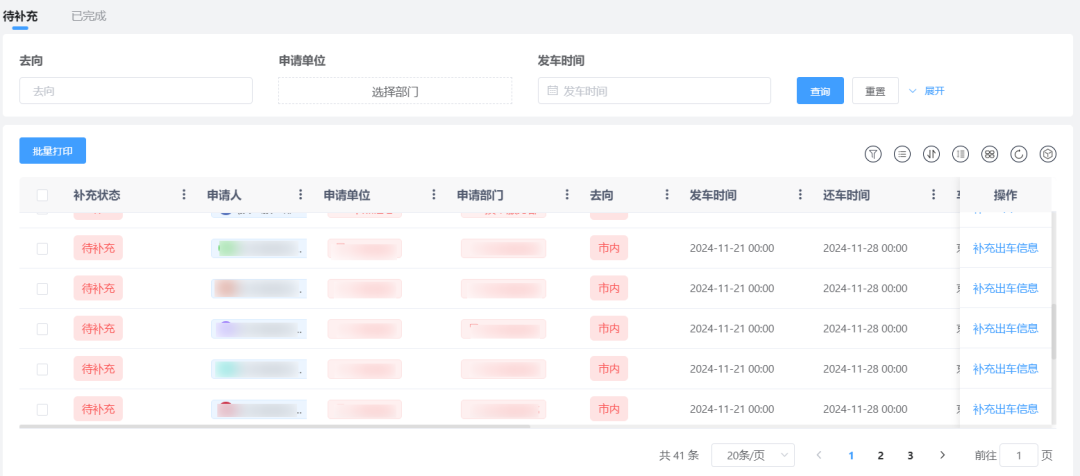1080x476 pixels.
Task: Click the column settings icon in the table toolbar
Action: click(x=960, y=154)
